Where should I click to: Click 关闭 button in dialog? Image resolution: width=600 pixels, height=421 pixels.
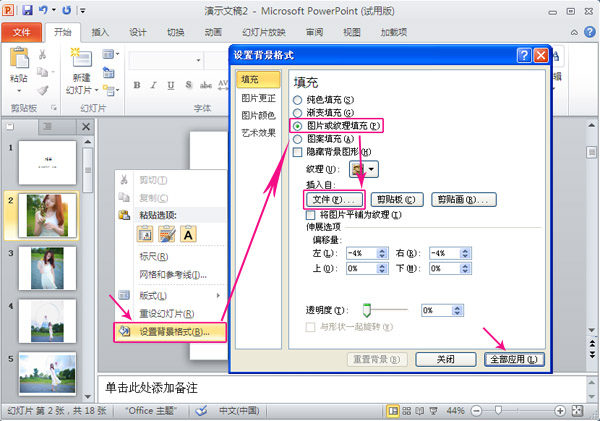[x=446, y=359]
